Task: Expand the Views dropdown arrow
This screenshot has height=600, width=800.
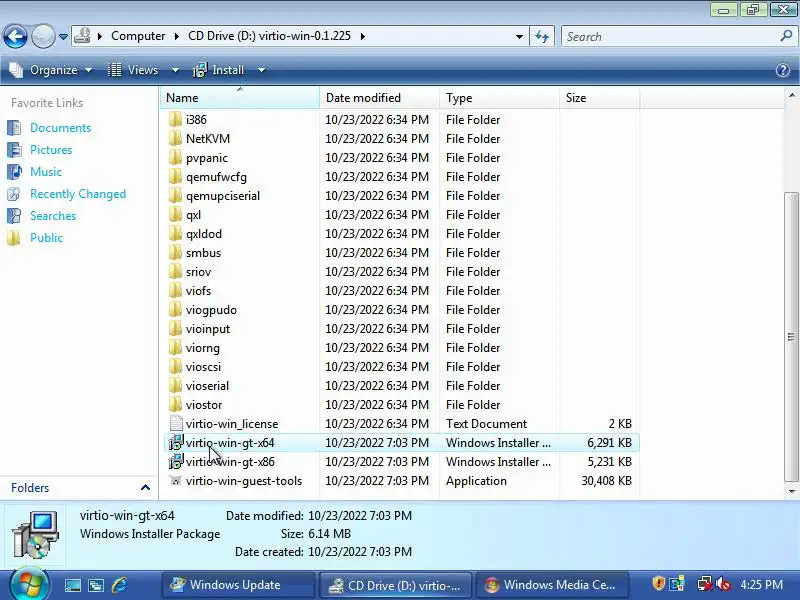Action: (175, 70)
